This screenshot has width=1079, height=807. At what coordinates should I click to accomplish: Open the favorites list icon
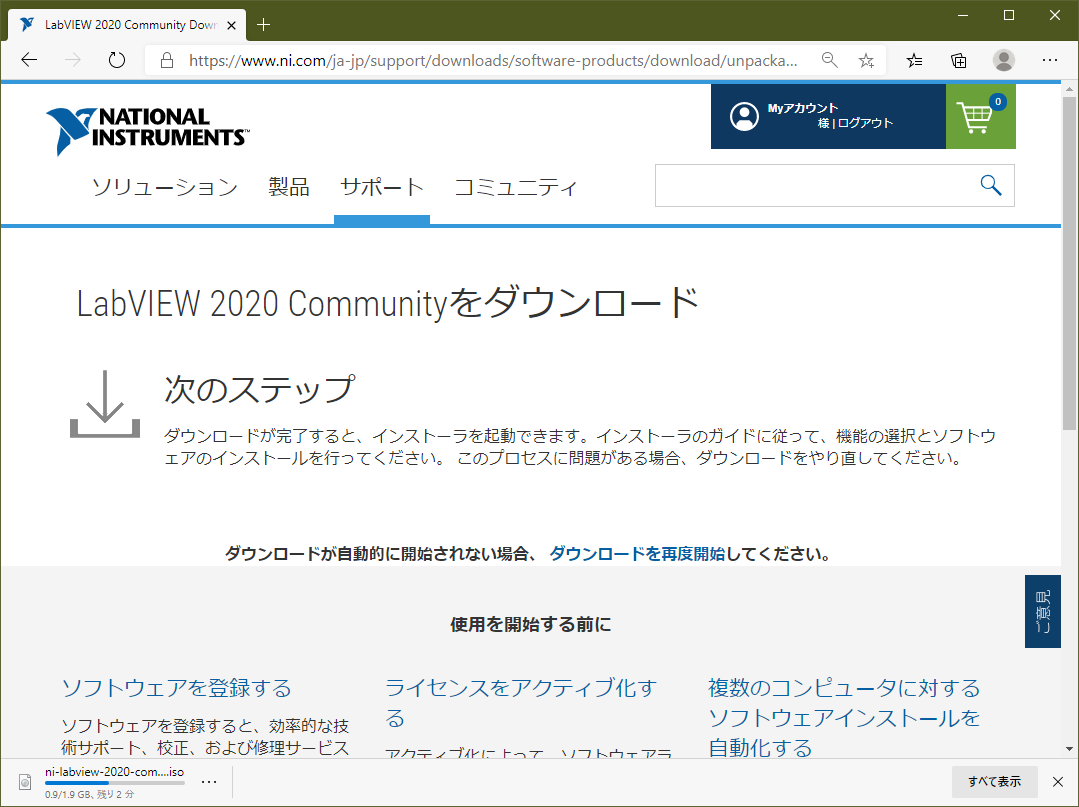click(914, 61)
